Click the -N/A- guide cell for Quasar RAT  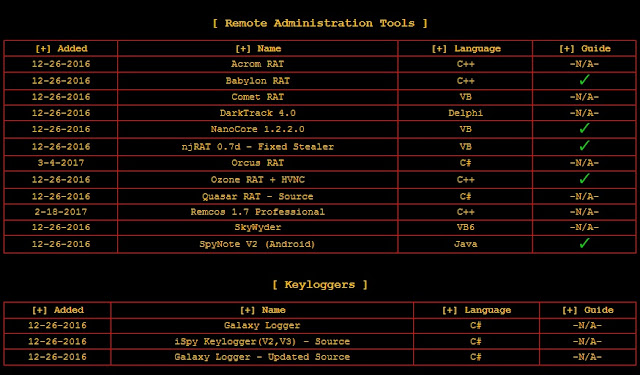pyautogui.click(x=584, y=196)
